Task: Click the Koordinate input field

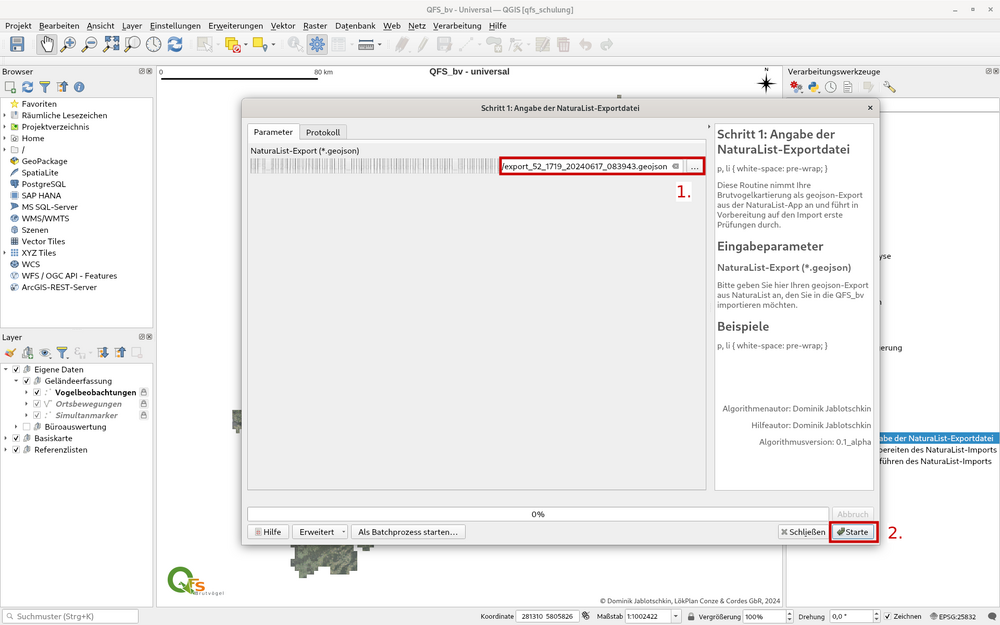Action: (x=548, y=617)
